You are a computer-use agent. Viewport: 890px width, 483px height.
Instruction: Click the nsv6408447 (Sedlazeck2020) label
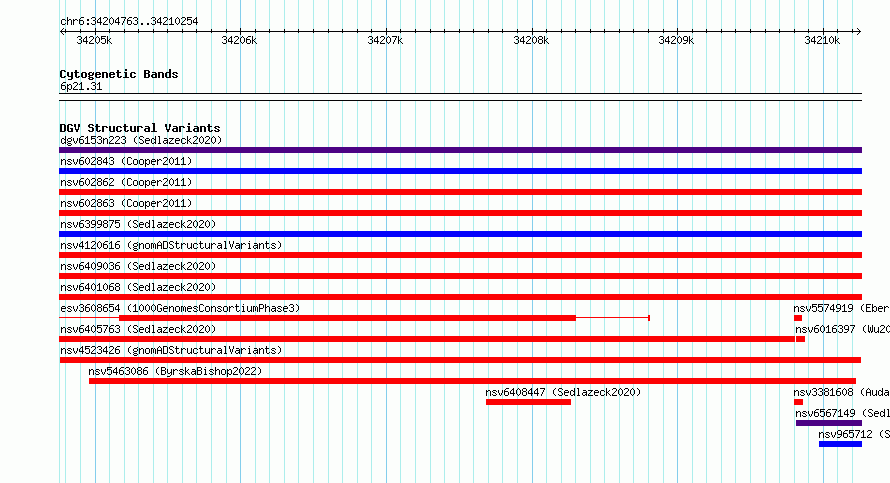click(x=563, y=392)
